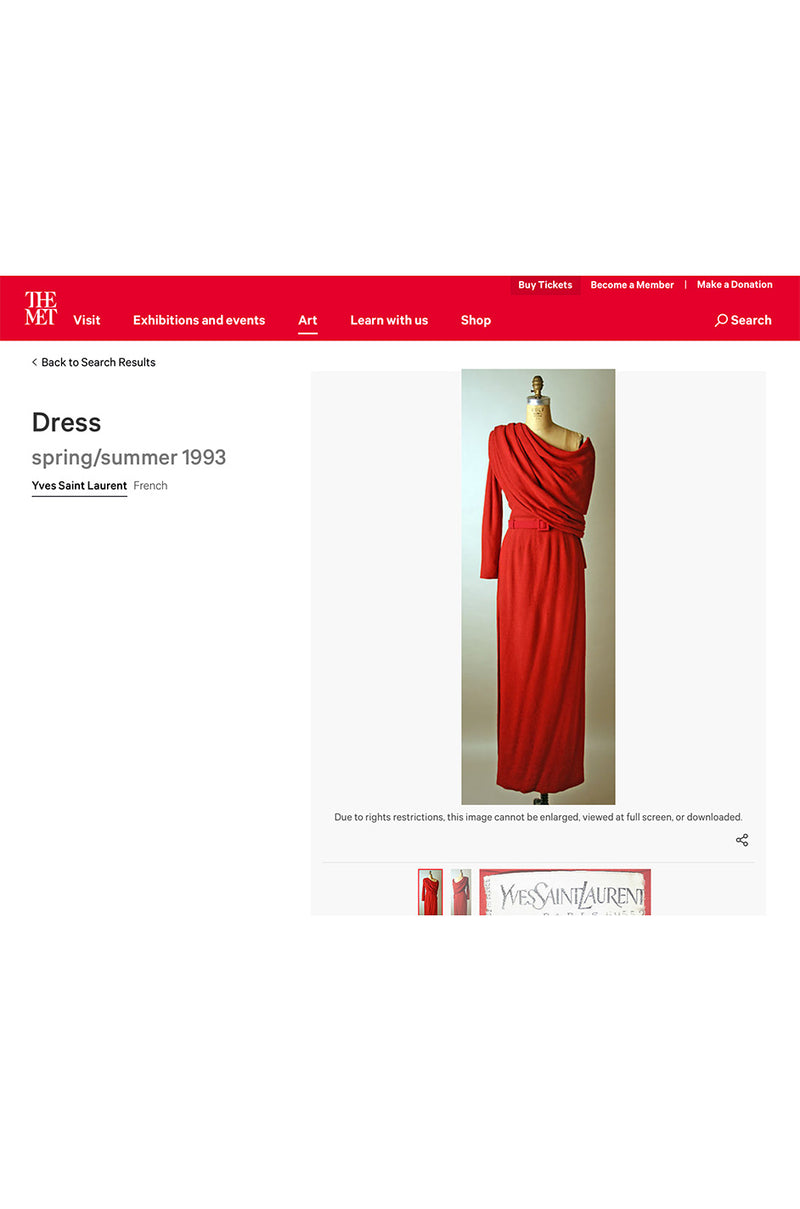Click the Dress title heading
800x1209 pixels.
coord(67,422)
